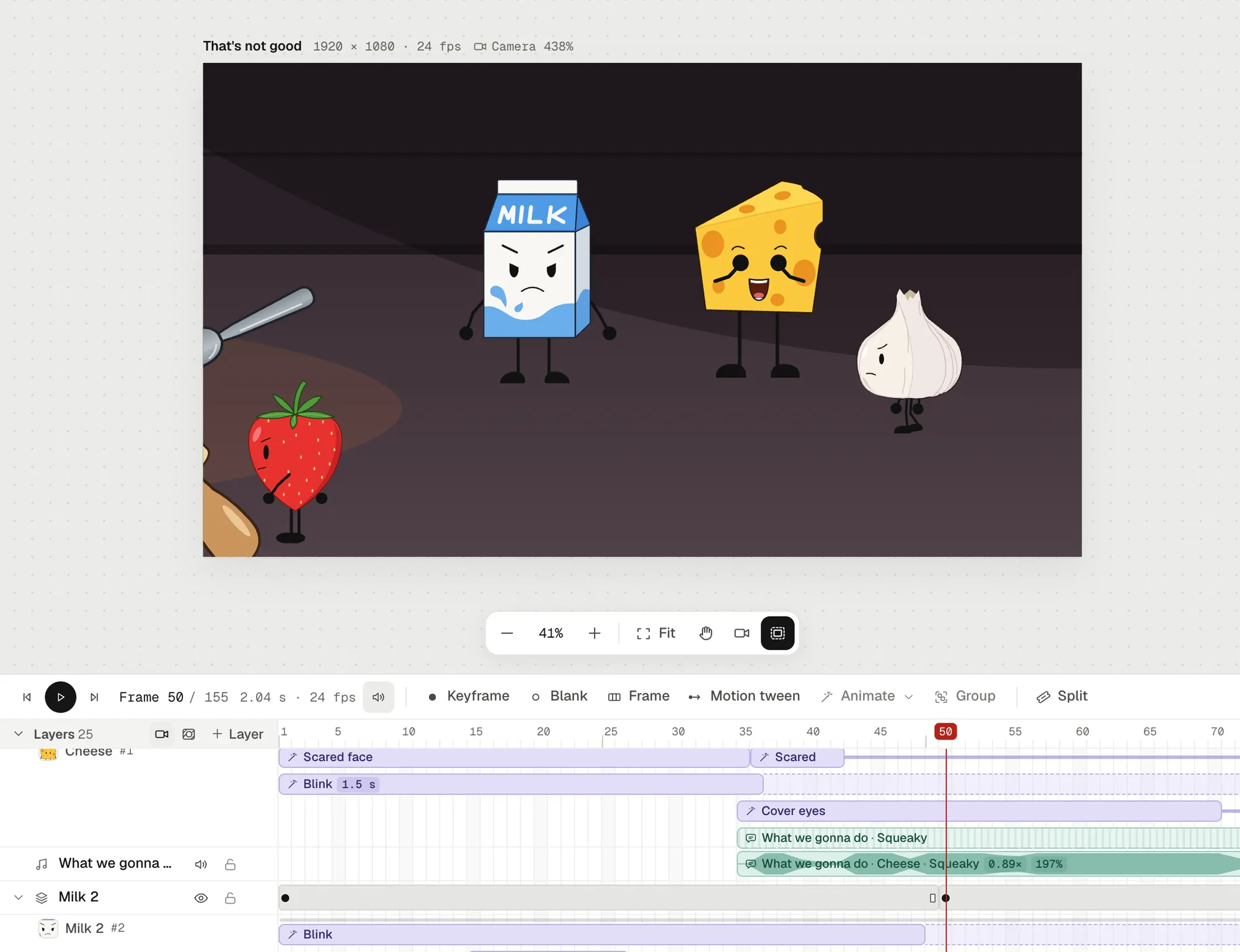The height and width of the screenshot is (952, 1240).
Task: Add a camera layer icon
Action: pos(162,734)
